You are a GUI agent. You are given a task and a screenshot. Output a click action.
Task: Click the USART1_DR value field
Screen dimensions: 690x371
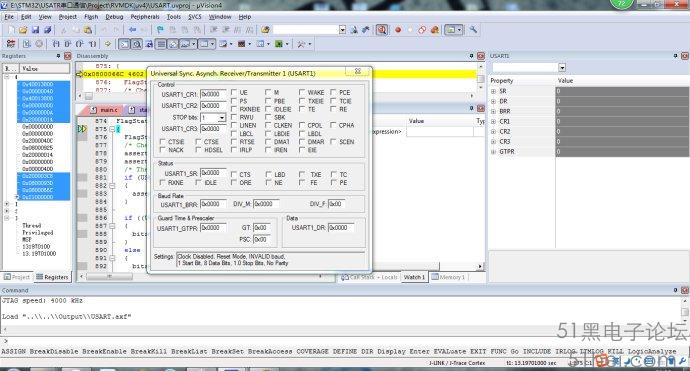(341, 228)
